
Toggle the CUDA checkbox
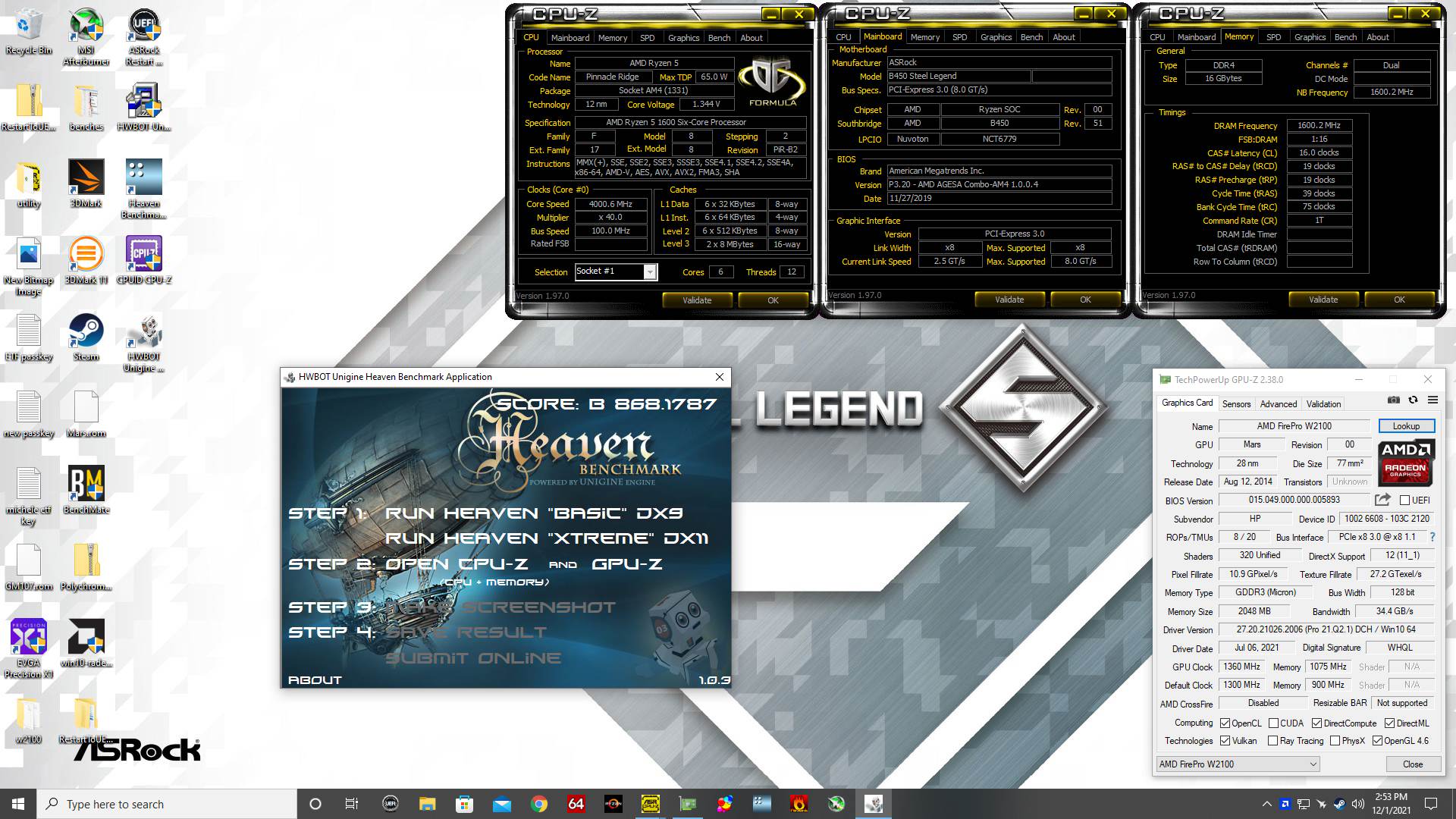1273,723
